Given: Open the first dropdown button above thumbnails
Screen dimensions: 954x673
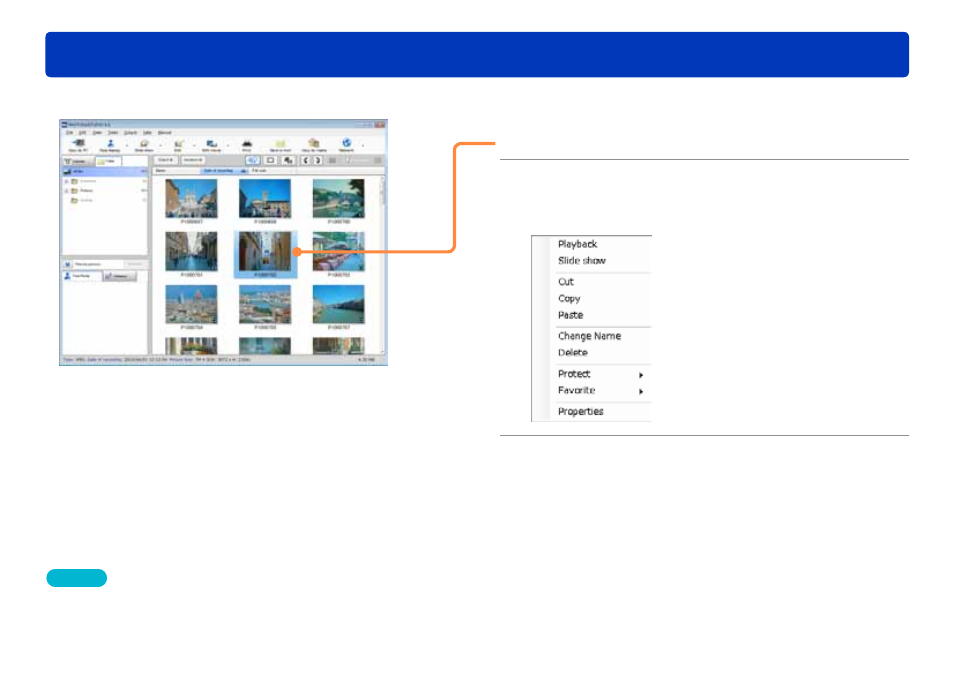Looking at the screenshot, I should (165, 160).
